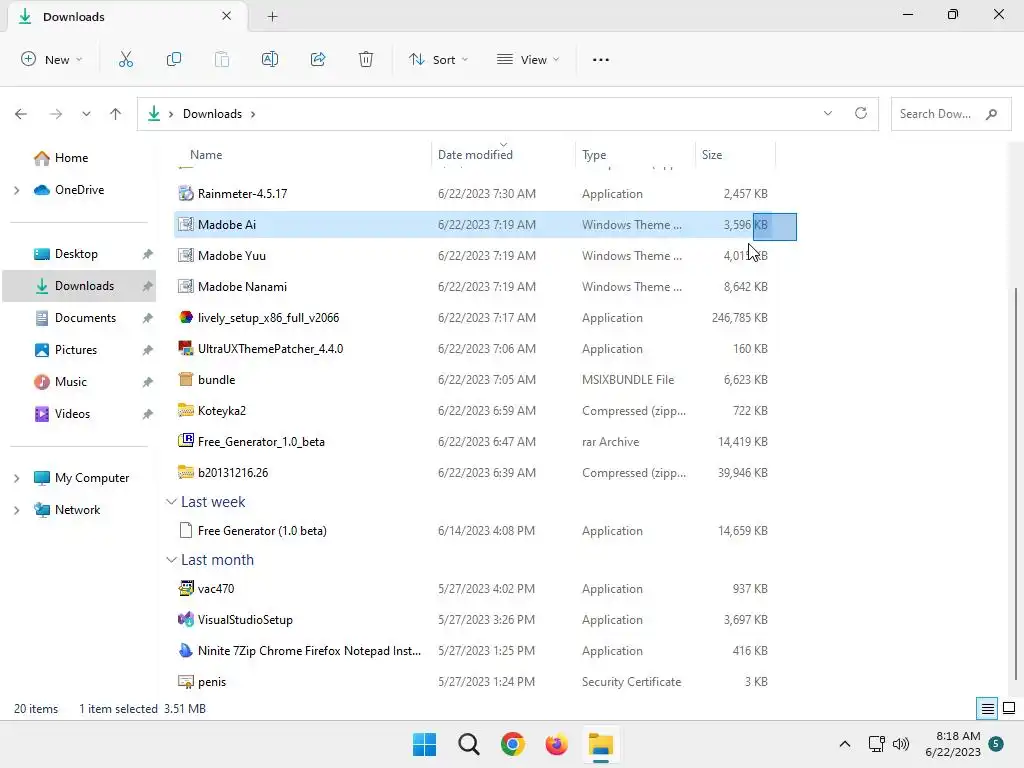Viewport: 1024px width, 768px height.
Task: Open Documents in navigation pane
Action: coord(85,318)
